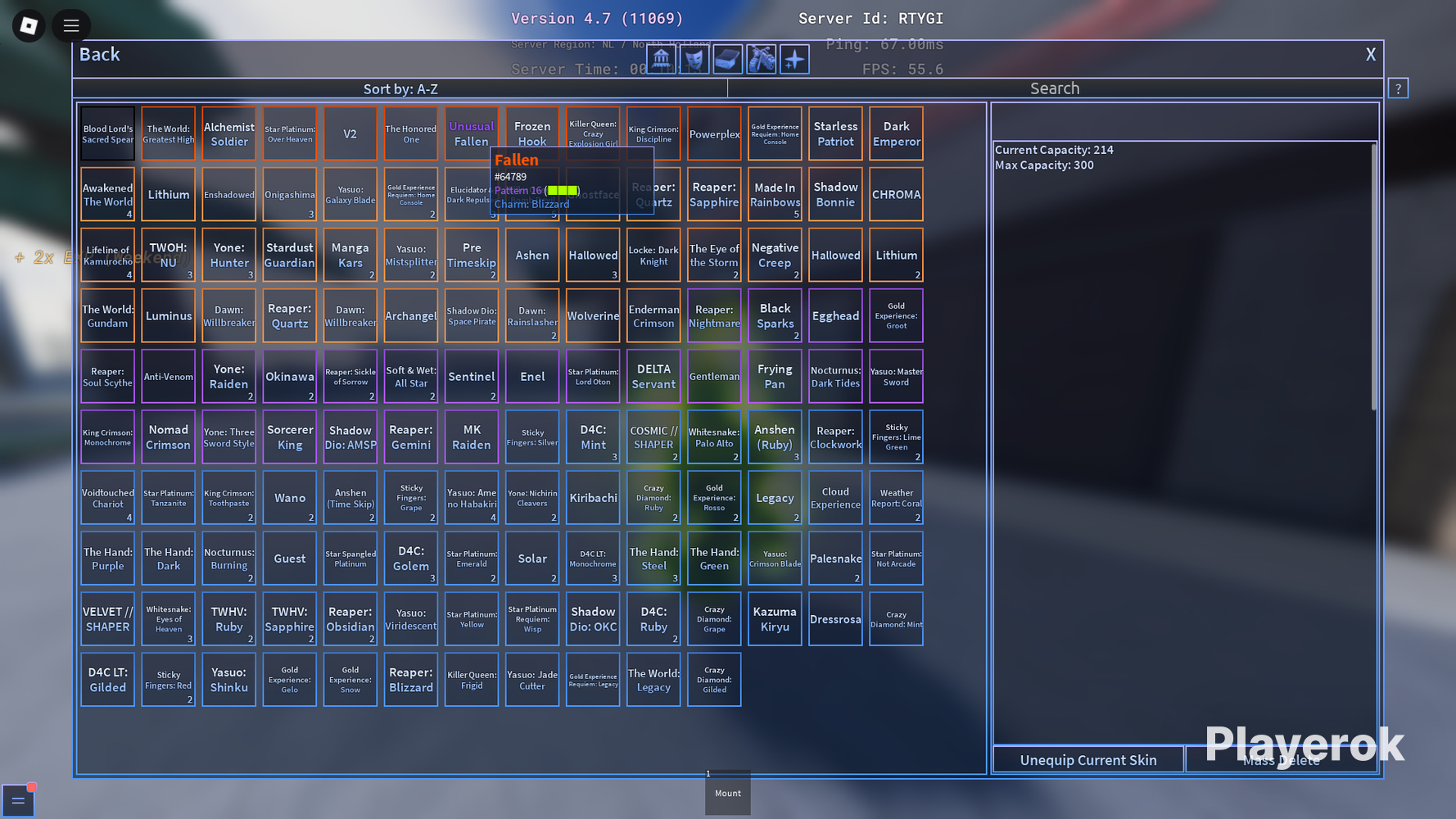Screen dimensions: 1456x819
Task: Close the inventory with the X button
Action: point(1370,54)
